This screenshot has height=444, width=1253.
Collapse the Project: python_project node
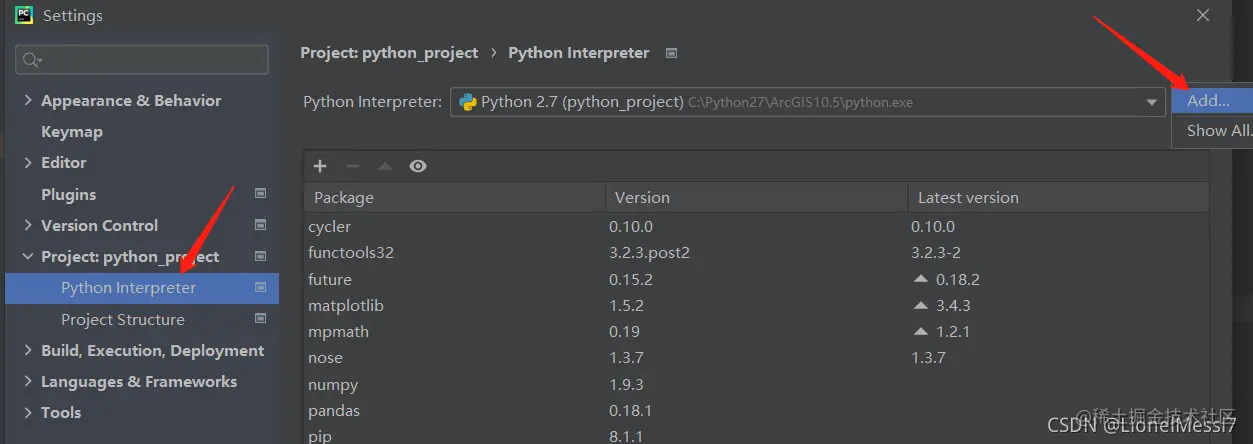pos(28,257)
